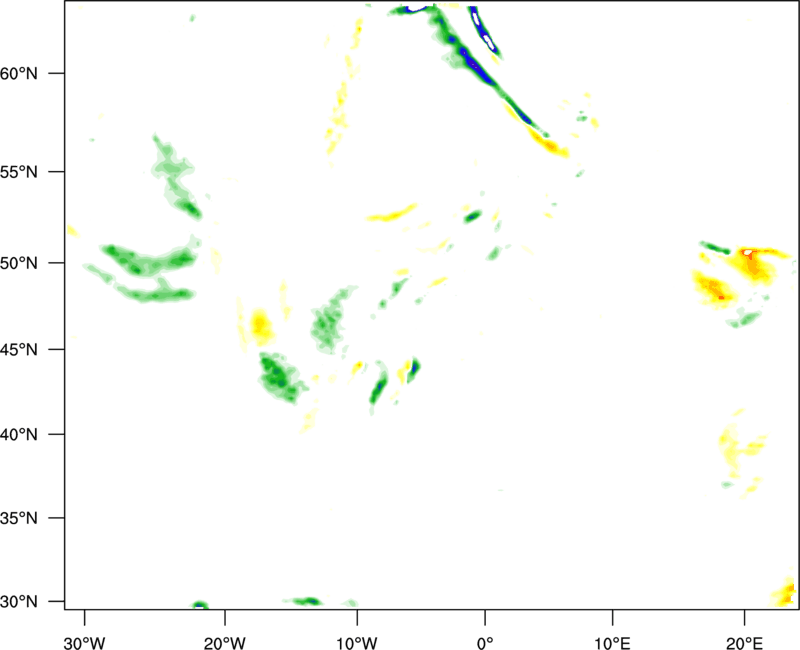The height and width of the screenshot is (650, 800).
Task: Click the 60°N latitude label
Action: coord(19,73)
